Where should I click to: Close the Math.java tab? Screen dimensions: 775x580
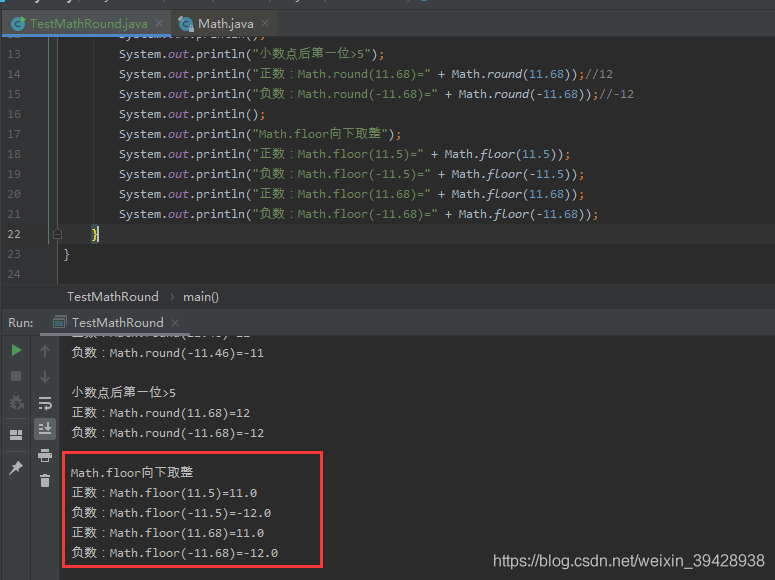(265, 23)
